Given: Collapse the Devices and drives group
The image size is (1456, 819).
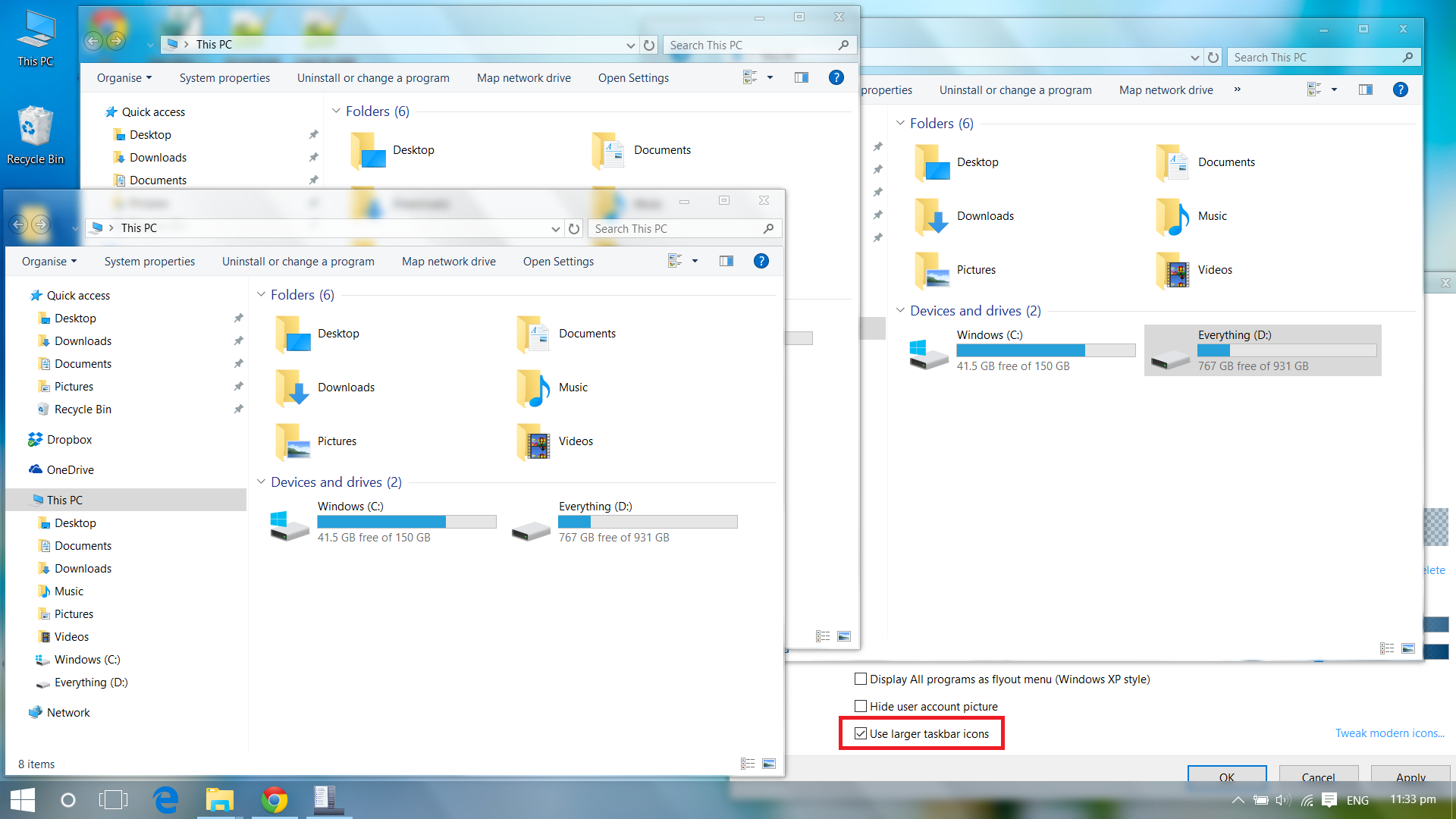Looking at the screenshot, I should (x=261, y=482).
